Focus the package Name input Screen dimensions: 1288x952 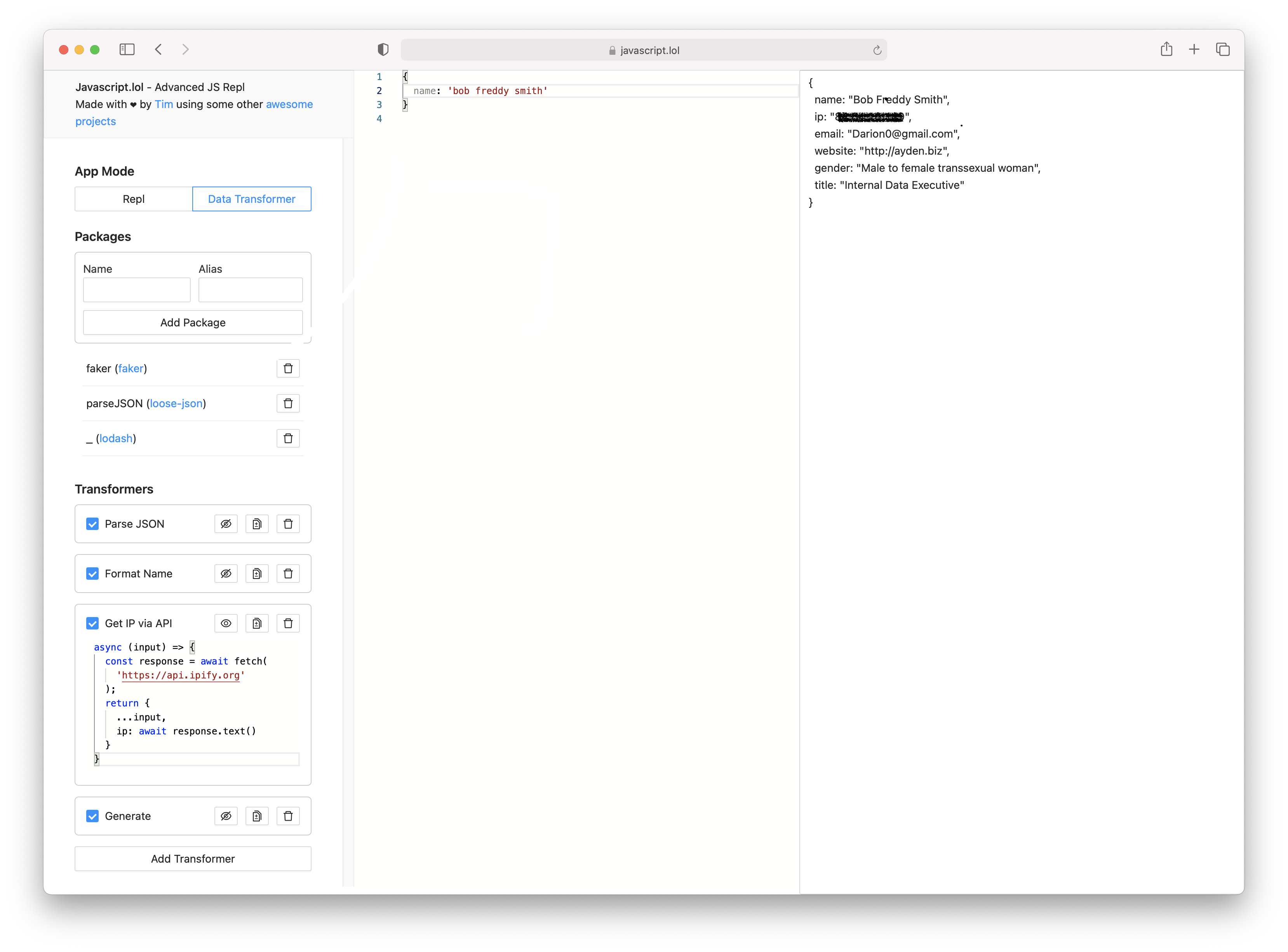pyautogui.click(x=136, y=290)
